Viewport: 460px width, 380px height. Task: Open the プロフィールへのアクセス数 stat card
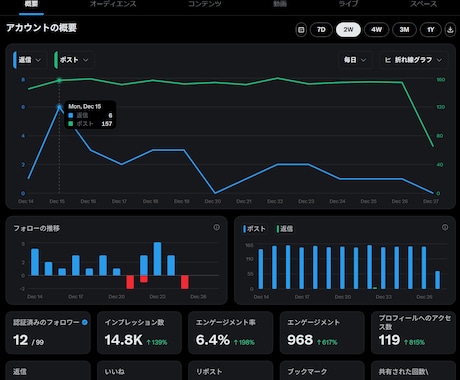tap(413, 333)
